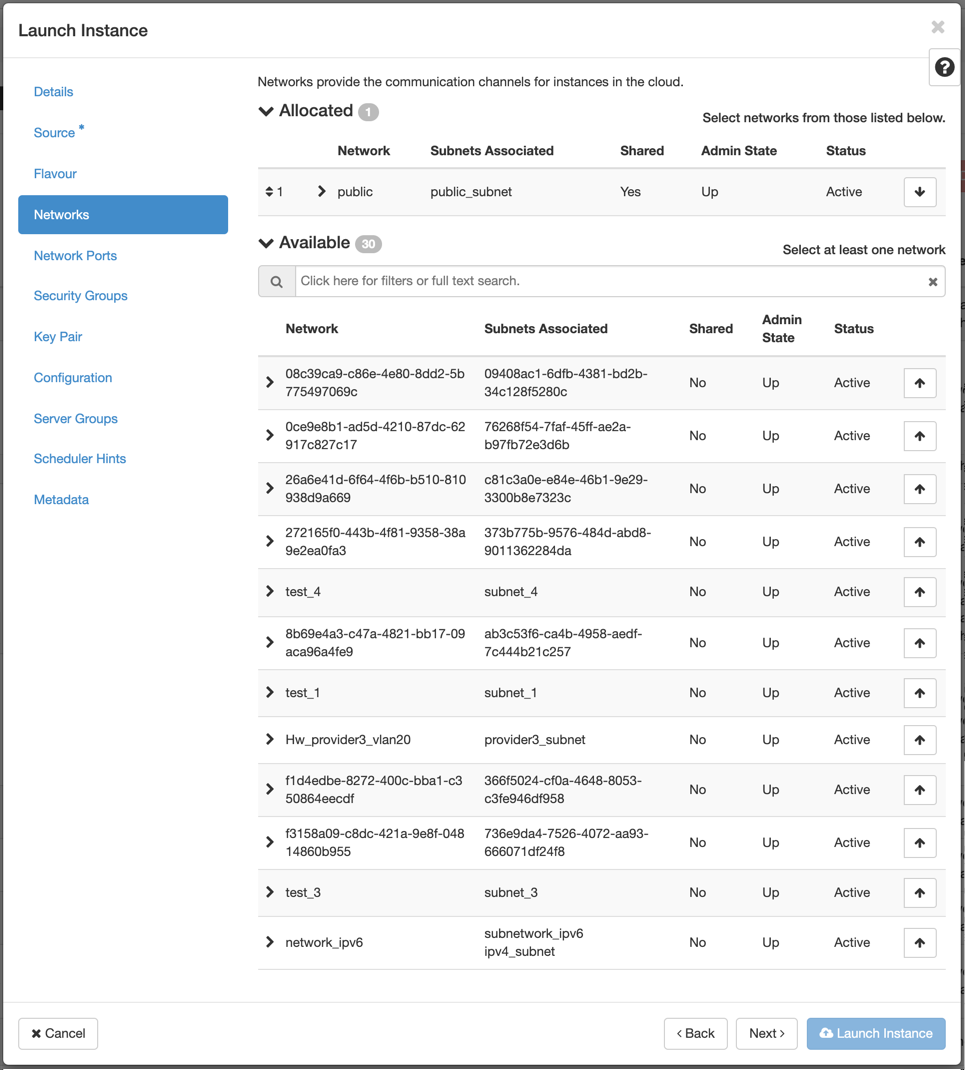Go to the Flavour step
The image size is (965, 1070).
pyautogui.click(x=55, y=173)
